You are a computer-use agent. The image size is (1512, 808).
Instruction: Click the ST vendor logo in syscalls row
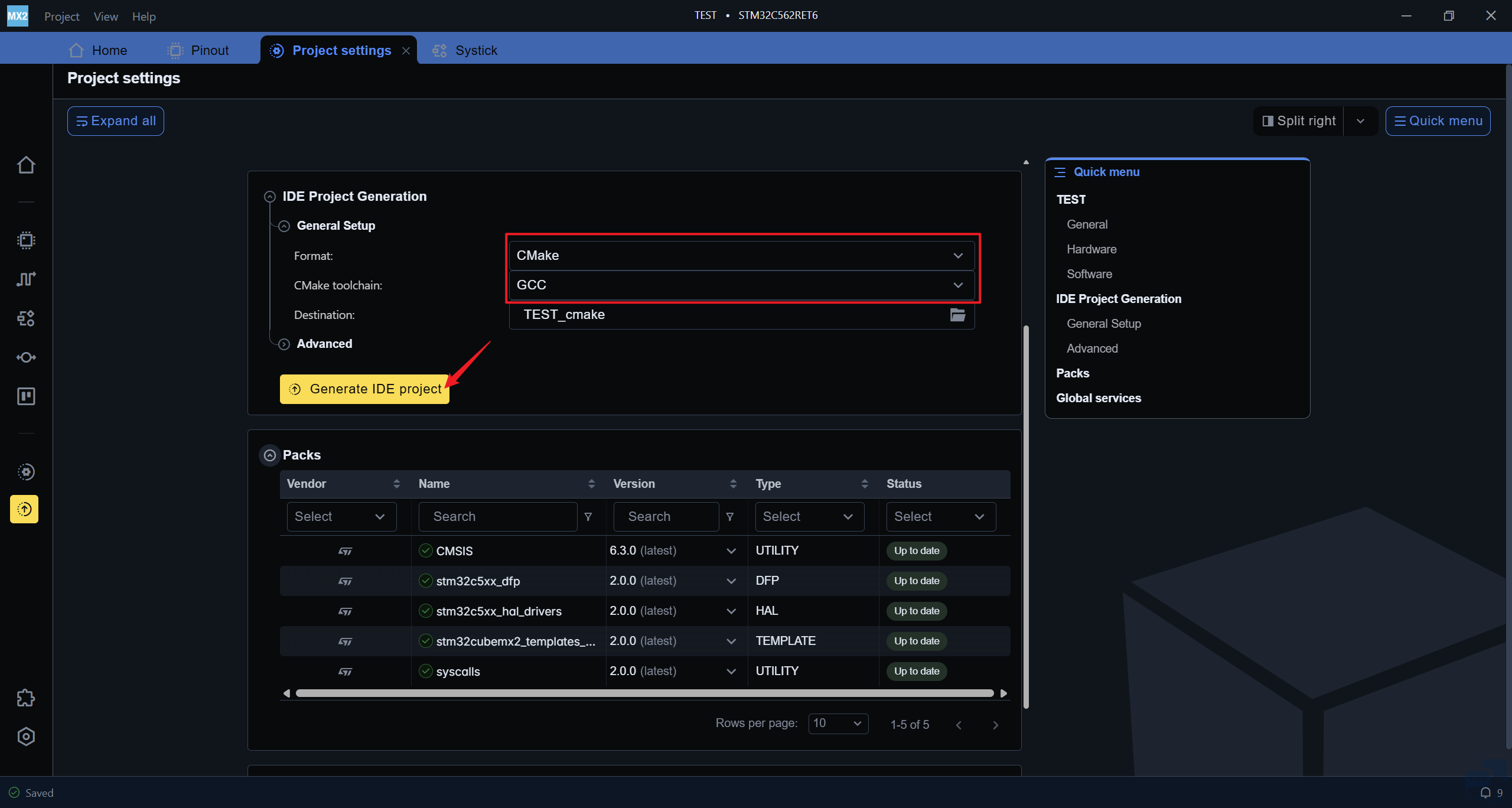click(x=346, y=672)
